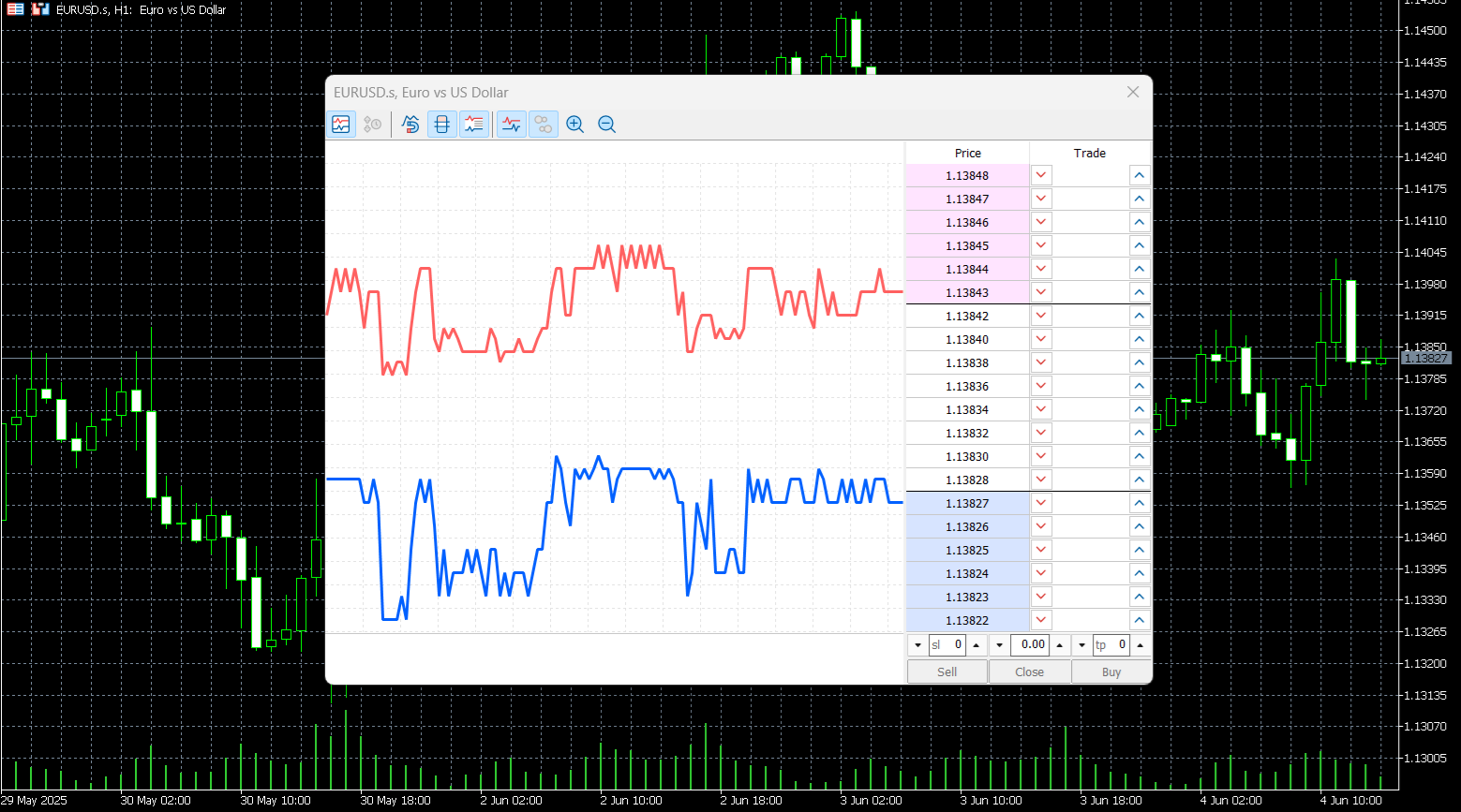Decrease the tp take profit value

point(1082,644)
